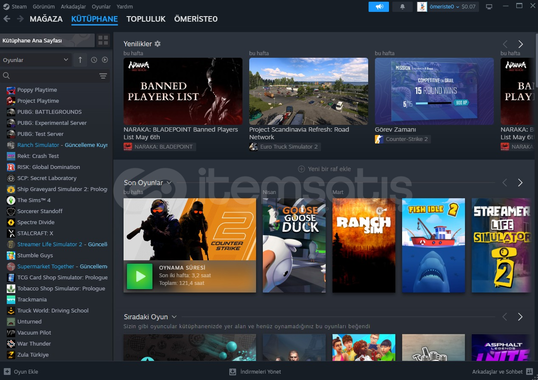Screen dimensions: 538x380
Task: Open Streamer Life Simulator 2 cover
Action: [x=501, y=245]
